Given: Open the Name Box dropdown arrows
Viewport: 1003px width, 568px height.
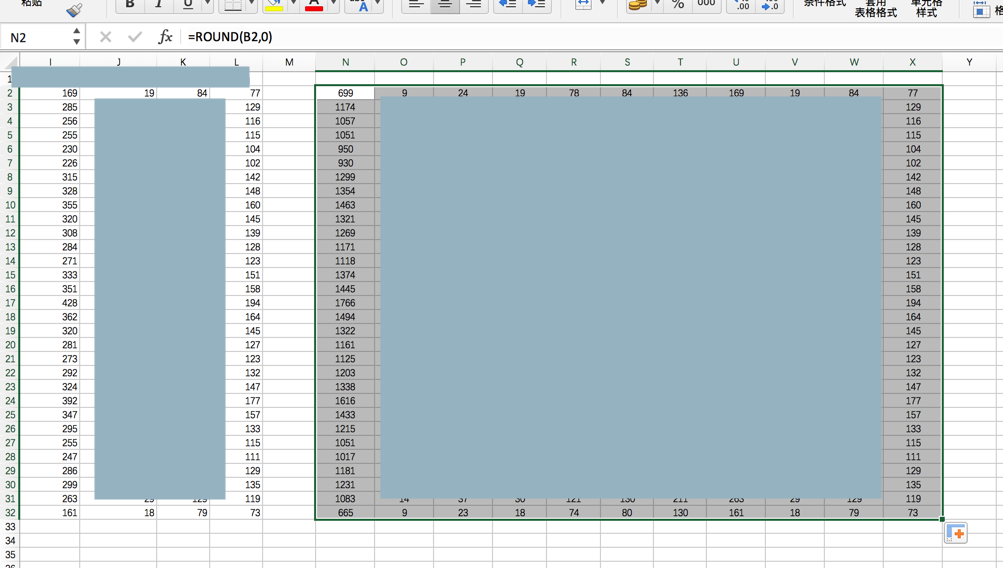Looking at the screenshot, I should [x=77, y=36].
